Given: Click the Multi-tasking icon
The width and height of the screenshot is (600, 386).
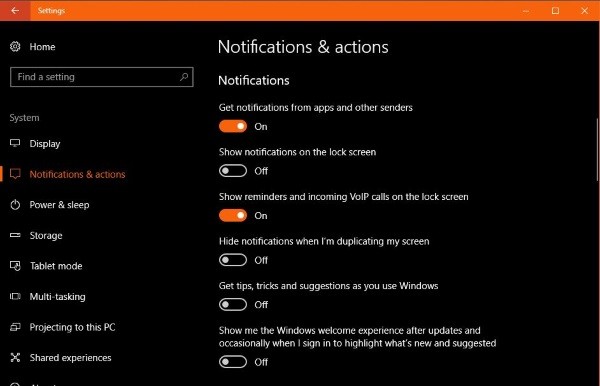Looking at the screenshot, I should click(x=15, y=296).
